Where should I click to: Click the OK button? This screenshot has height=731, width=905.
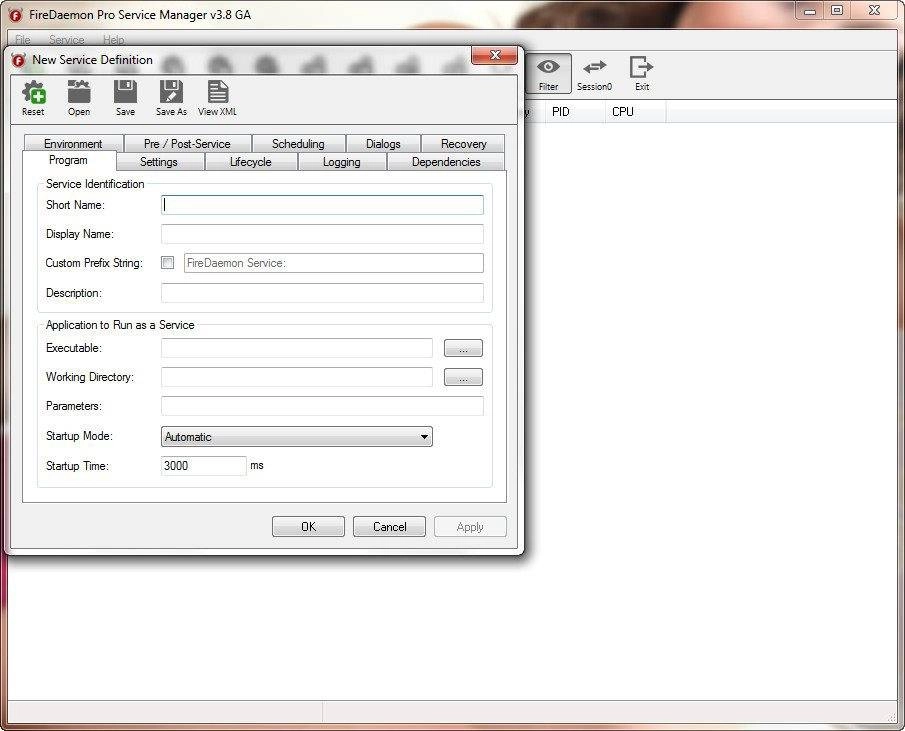(308, 526)
